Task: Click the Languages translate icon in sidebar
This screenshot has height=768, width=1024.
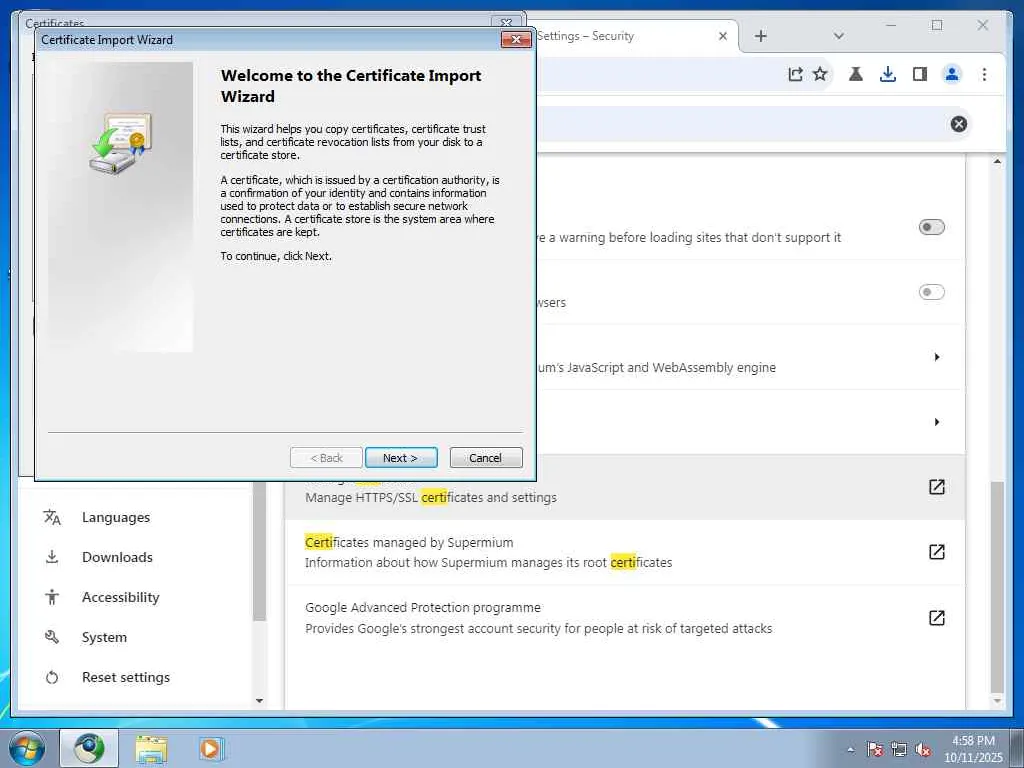Action: 52,517
